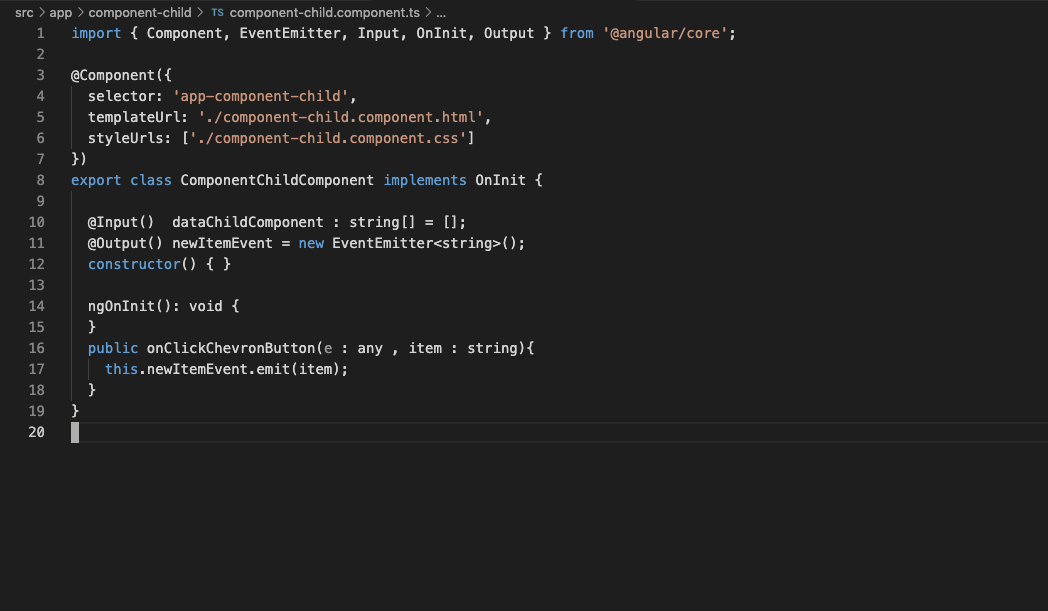Click line number 16 gutter
1048x611 pixels.
[36, 347]
